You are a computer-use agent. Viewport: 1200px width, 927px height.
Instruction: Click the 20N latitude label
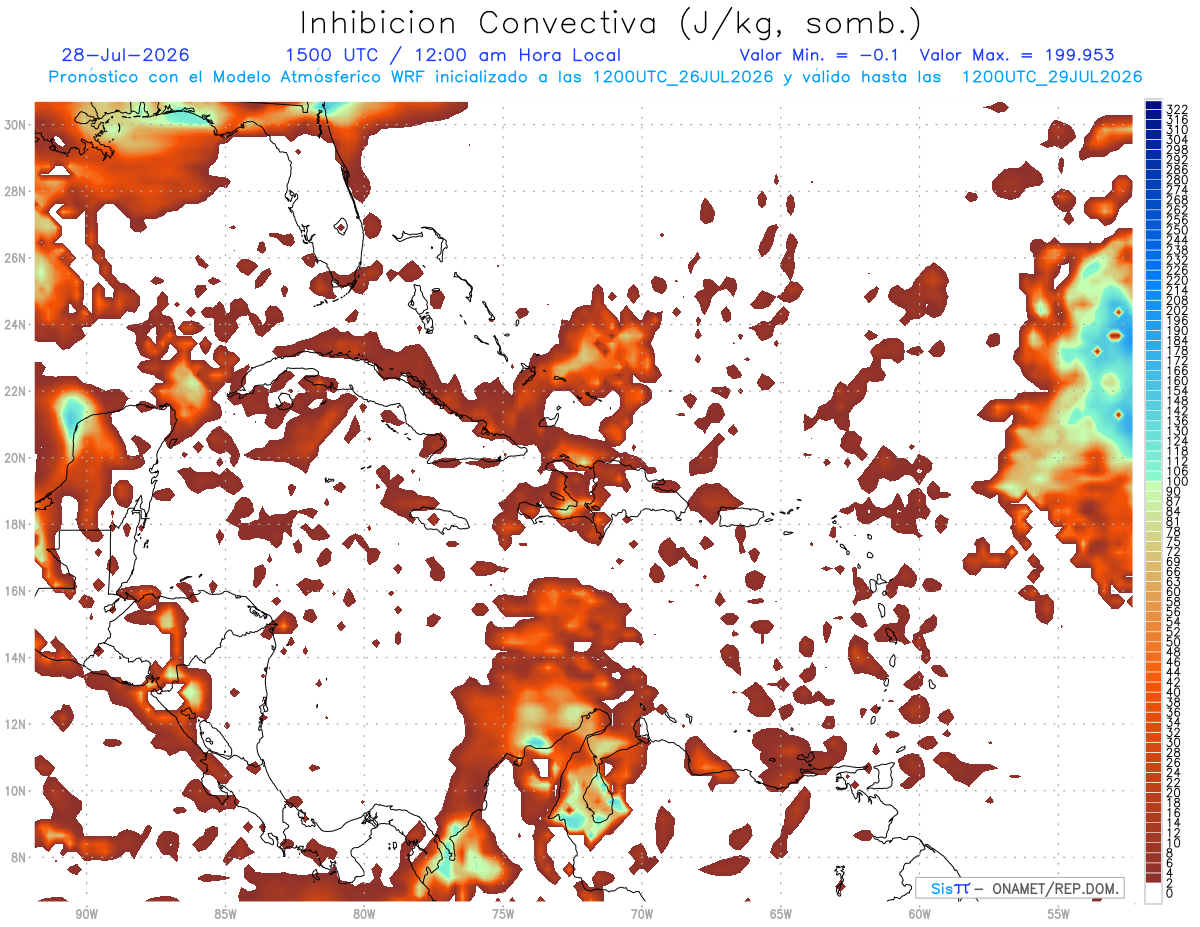(x=16, y=457)
